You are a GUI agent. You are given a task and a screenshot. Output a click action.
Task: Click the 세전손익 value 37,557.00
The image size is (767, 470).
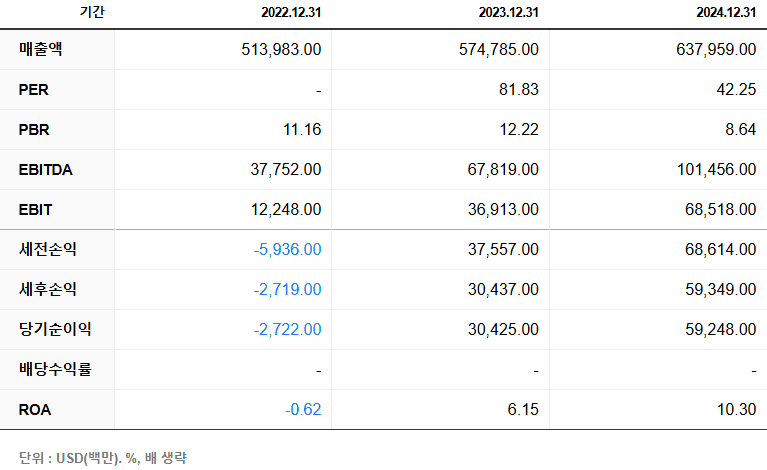[503, 249]
